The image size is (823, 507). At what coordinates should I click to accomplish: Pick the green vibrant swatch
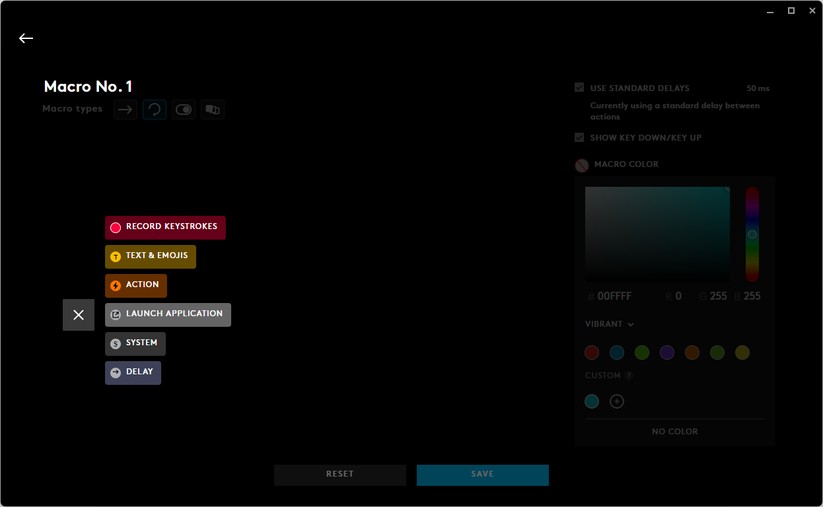(642, 353)
